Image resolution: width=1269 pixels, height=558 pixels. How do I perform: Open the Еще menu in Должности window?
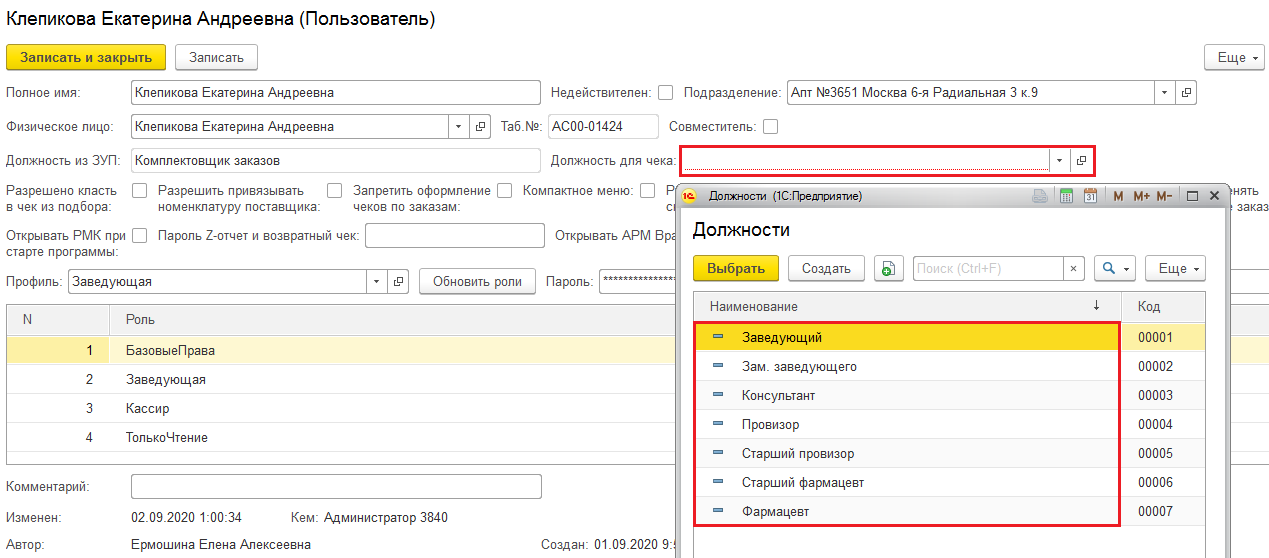(x=1174, y=268)
